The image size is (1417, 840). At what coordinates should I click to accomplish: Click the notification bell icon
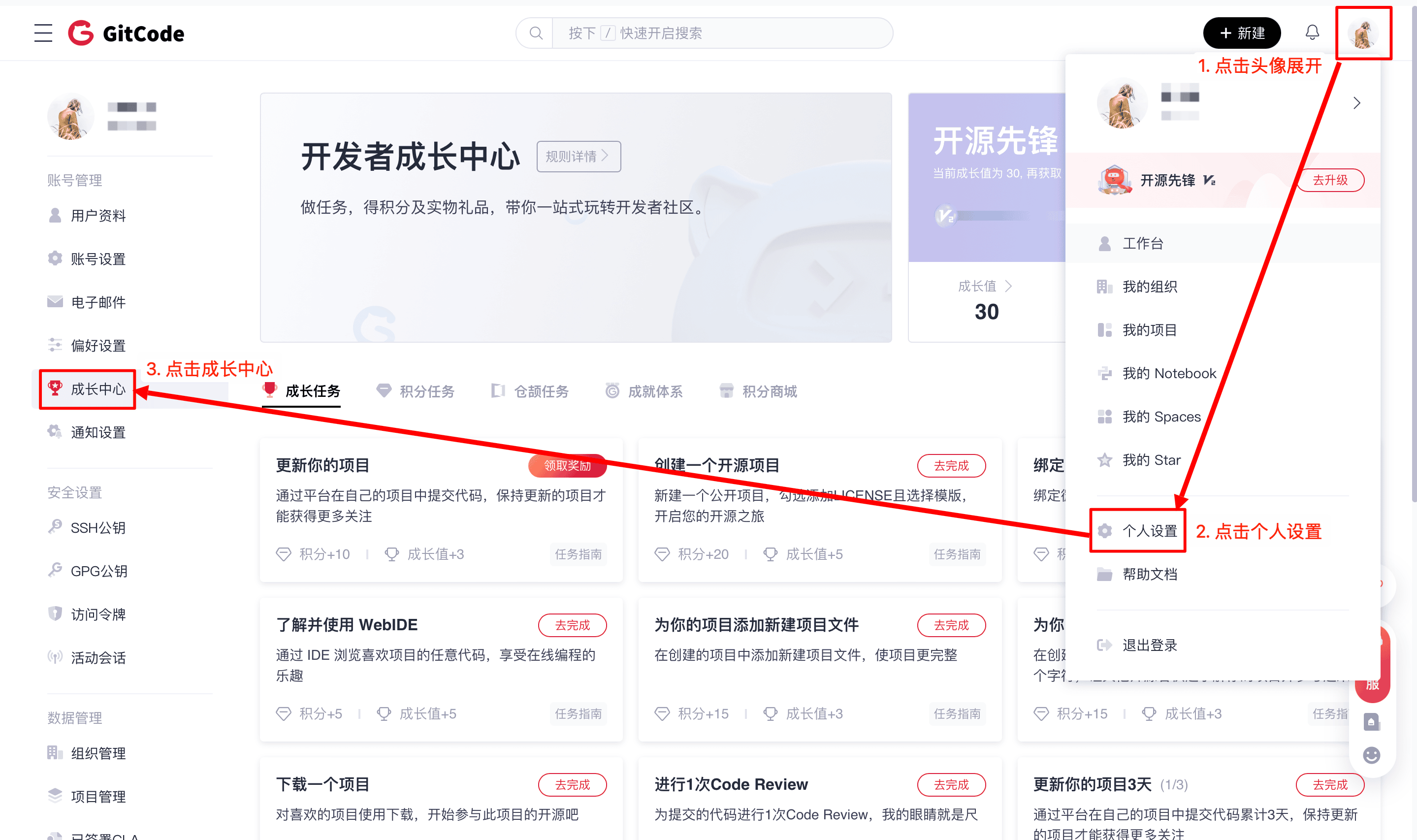1312,33
